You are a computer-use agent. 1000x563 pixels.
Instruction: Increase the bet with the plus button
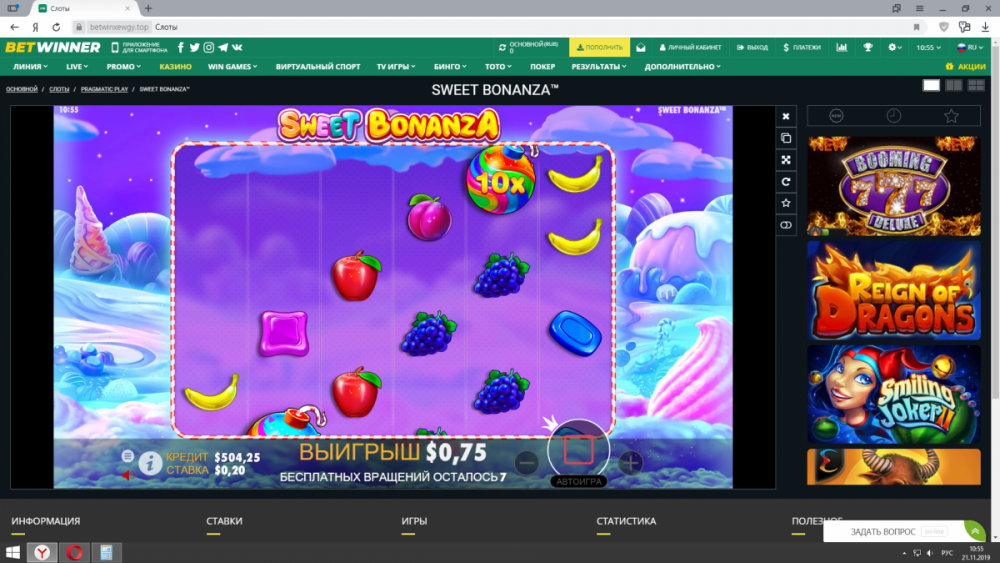(630, 462)
